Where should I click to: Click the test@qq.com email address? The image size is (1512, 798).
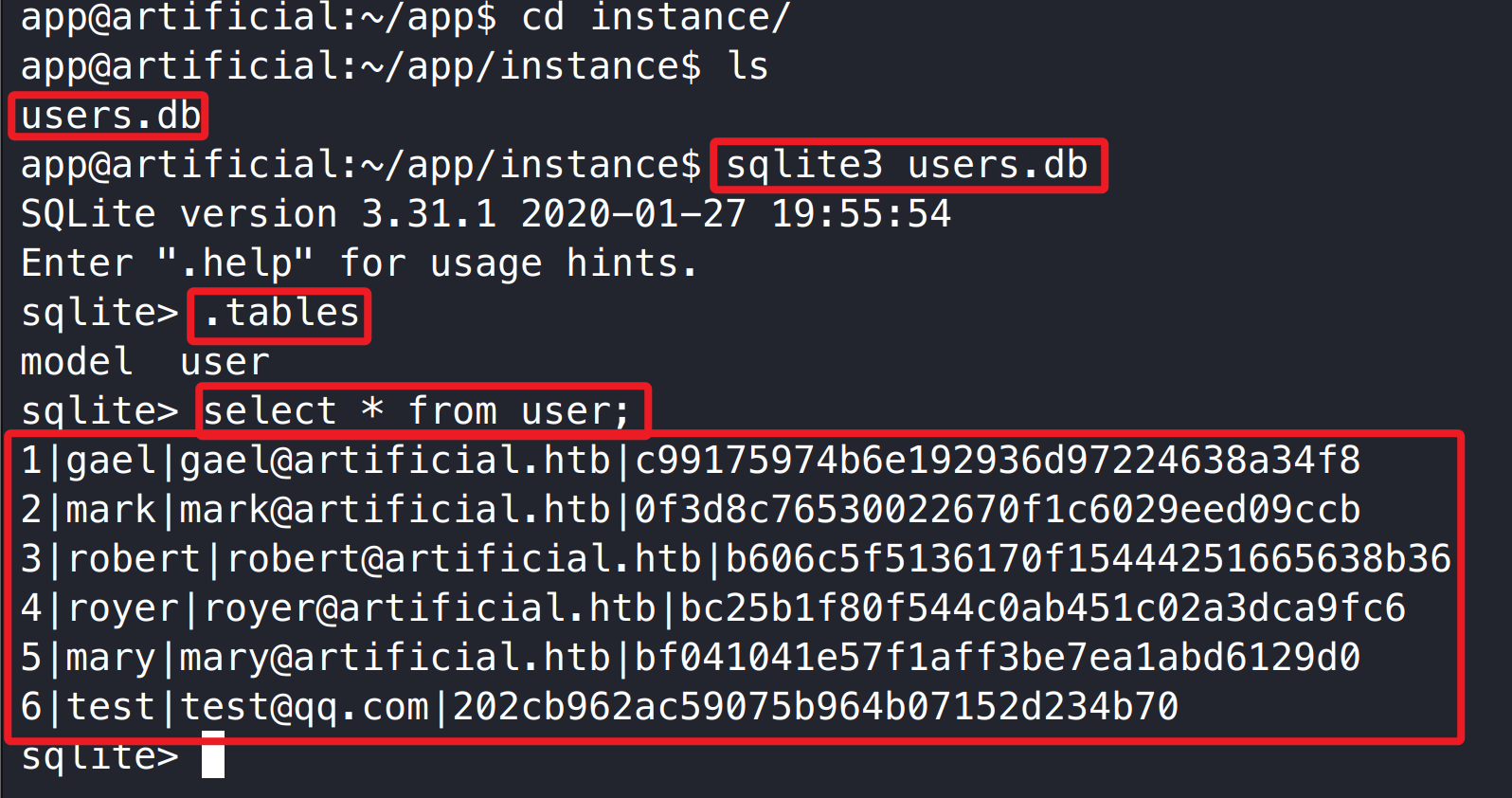coord(304,707)
